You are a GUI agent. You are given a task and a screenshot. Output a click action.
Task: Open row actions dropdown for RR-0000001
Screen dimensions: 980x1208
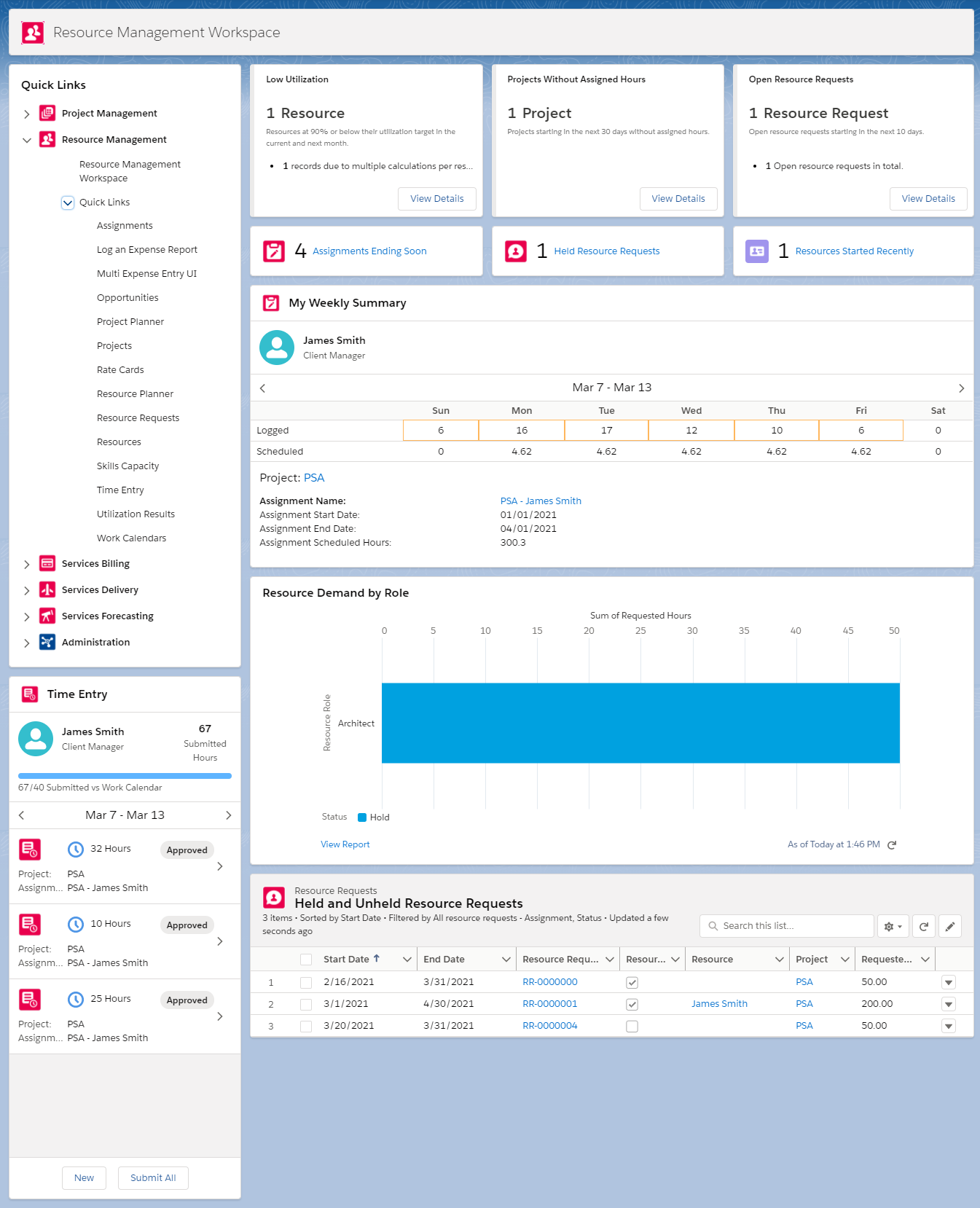tap(948, 1004)
